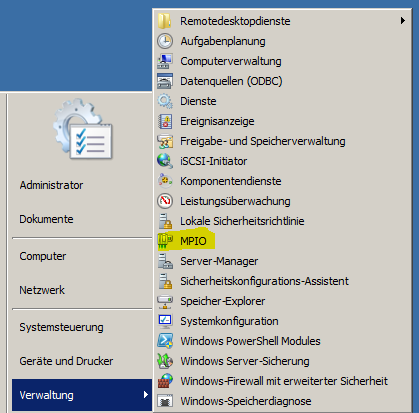Select the highlighted MPIO entry
This screenshot has width=419, height=413.
[282, 241]
